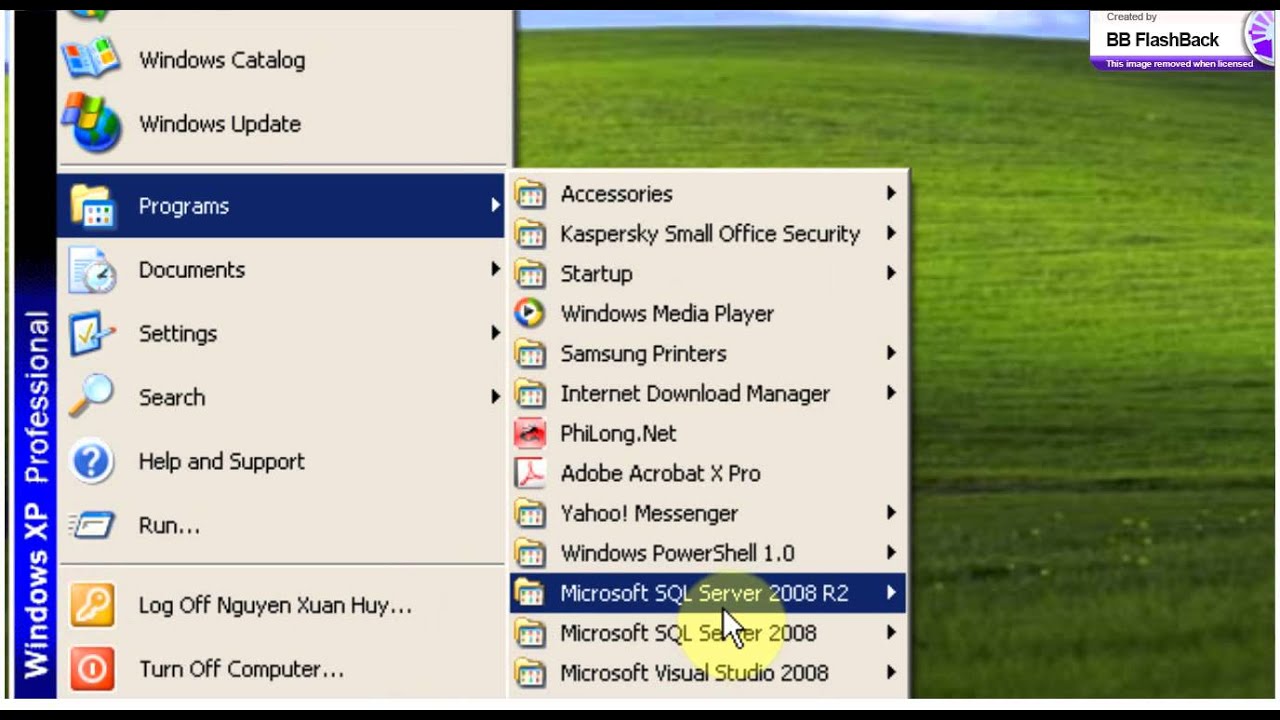Click the Samsung Printers folder icon

point(530,354)
